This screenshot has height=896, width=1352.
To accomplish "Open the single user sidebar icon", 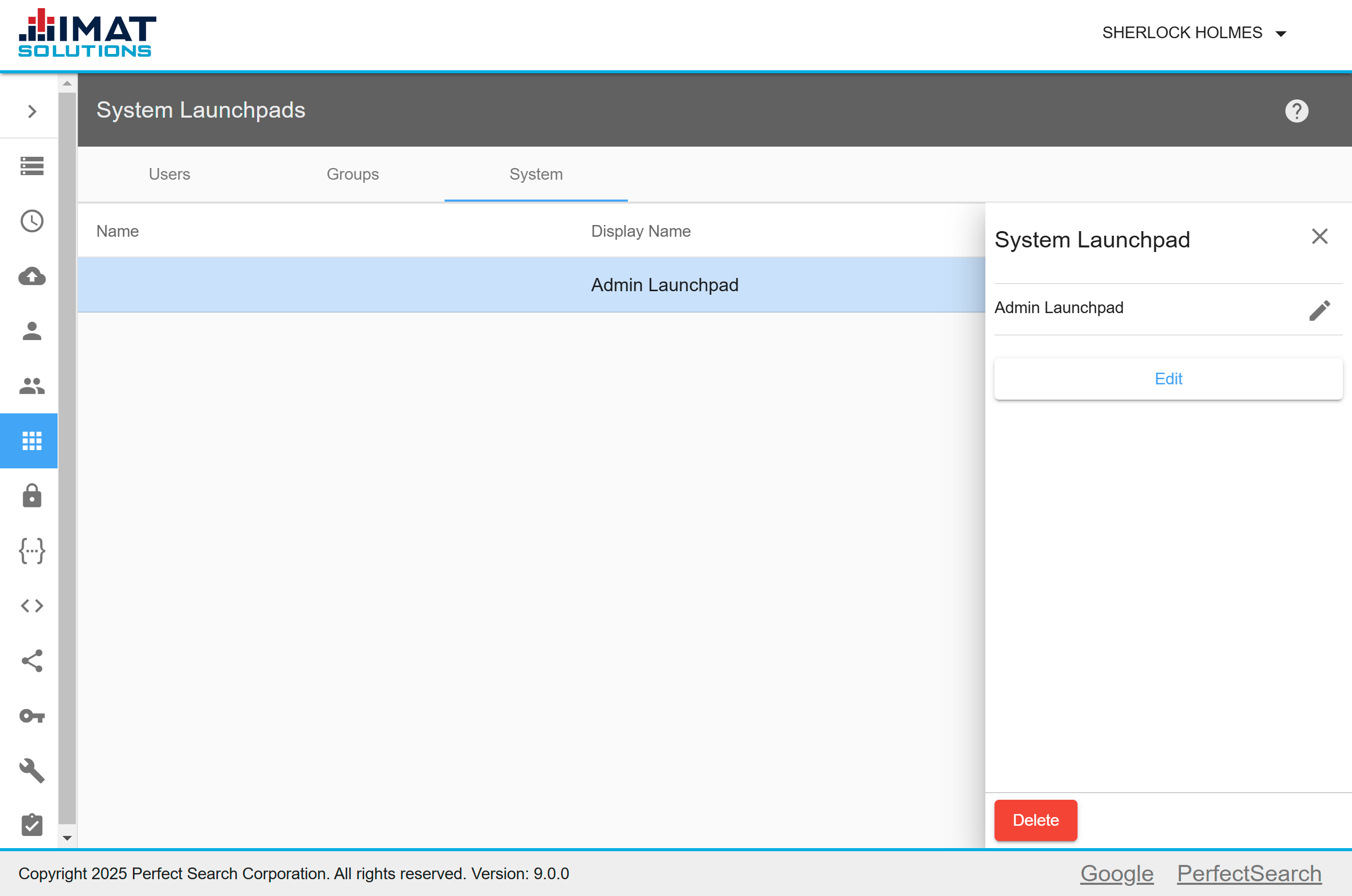I will (32, 331).
